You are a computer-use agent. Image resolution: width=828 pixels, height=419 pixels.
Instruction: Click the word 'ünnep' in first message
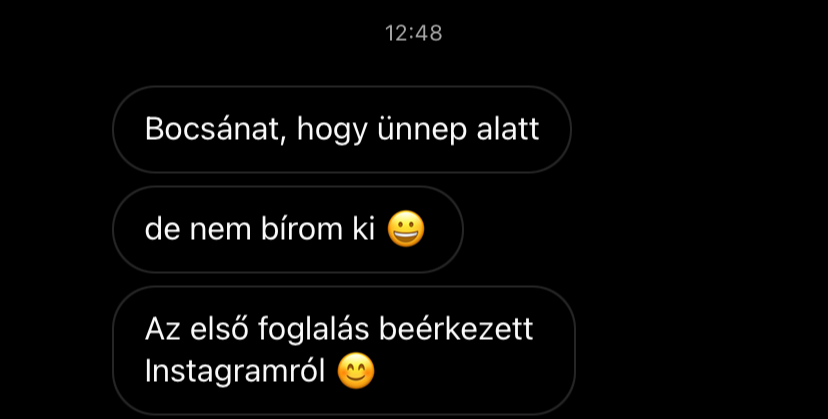[x=422, y=130]
